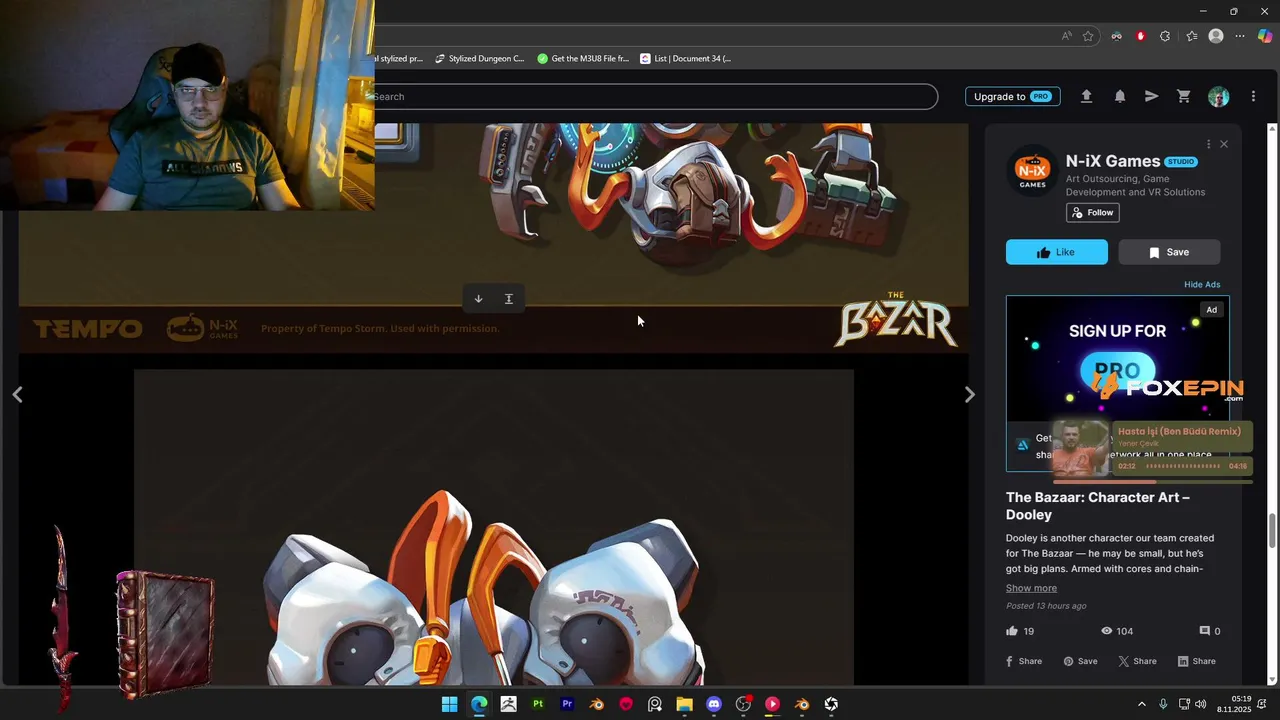The height and width of the screenshot is (720, 1280).
Task: Open the Favorites list icon
Action: [1191, 36]
